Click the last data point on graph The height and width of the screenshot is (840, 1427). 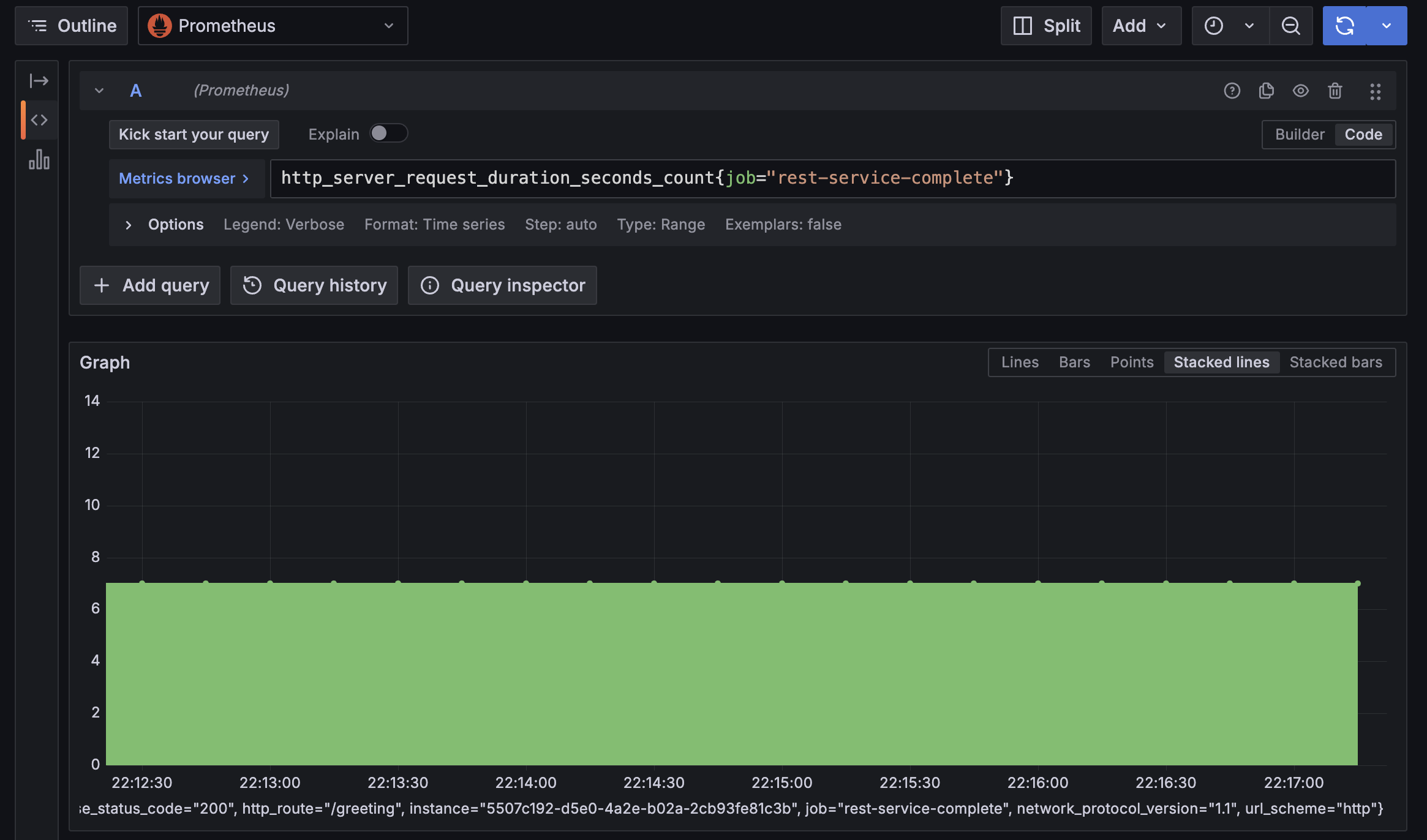point(1358,583)
